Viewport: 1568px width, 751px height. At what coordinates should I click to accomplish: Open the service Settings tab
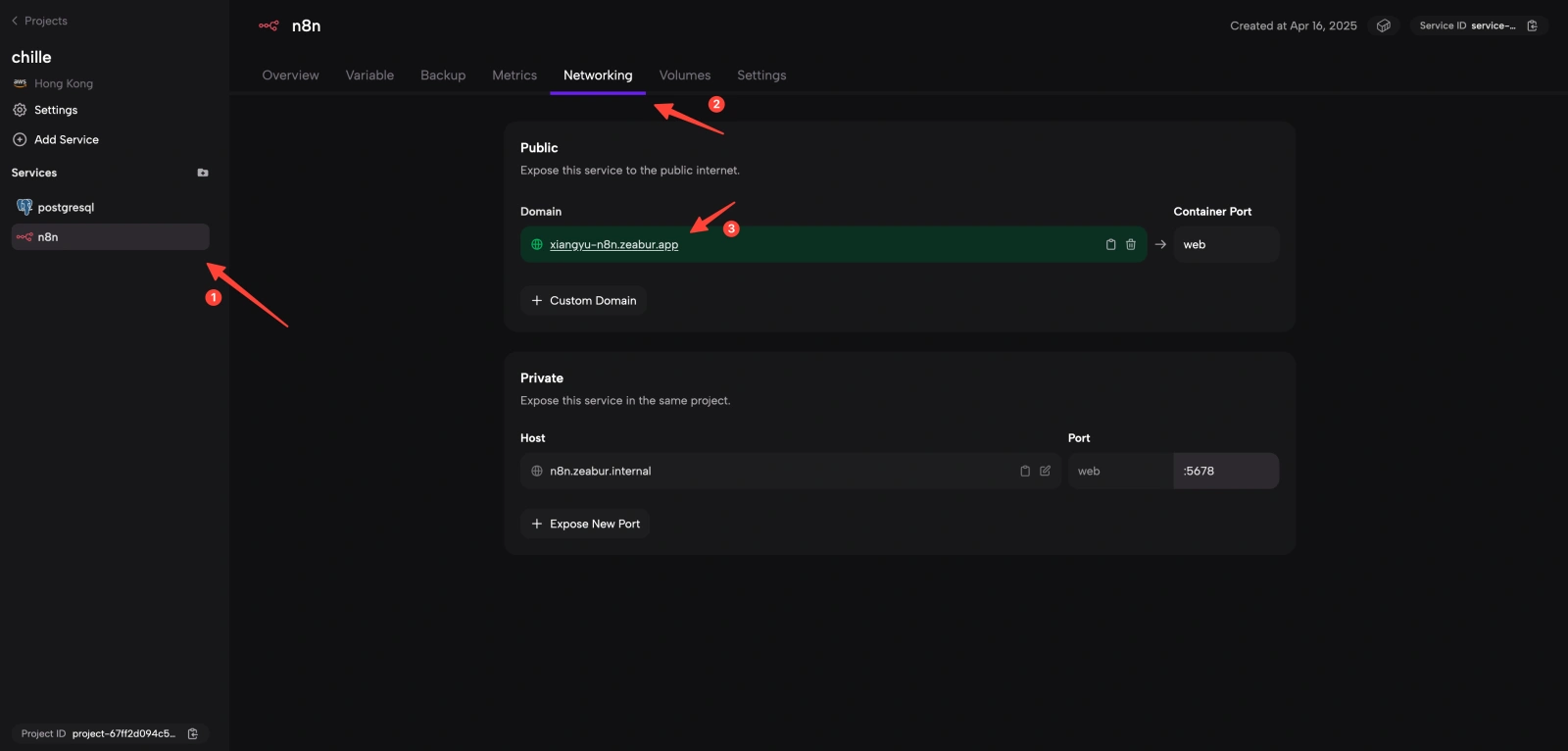pyautogui.click(x=761, y=75)
